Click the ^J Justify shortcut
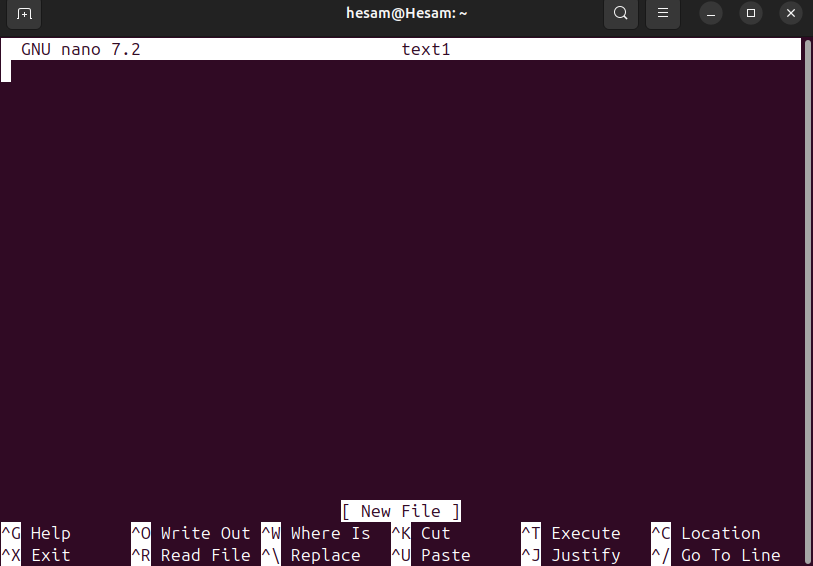The image size is (813, 566). click(571, 555)
